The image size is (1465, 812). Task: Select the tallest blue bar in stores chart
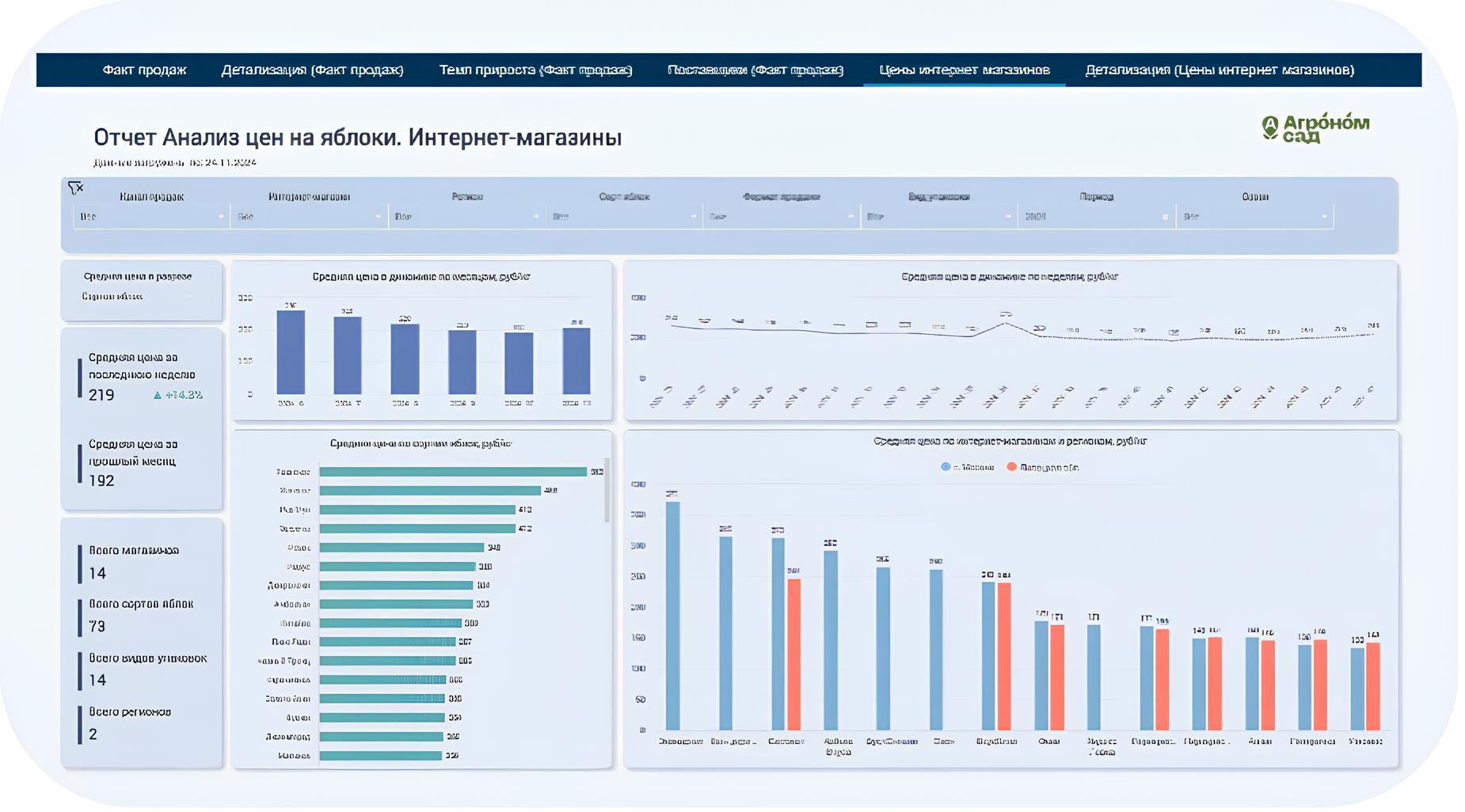click(673, 616)
